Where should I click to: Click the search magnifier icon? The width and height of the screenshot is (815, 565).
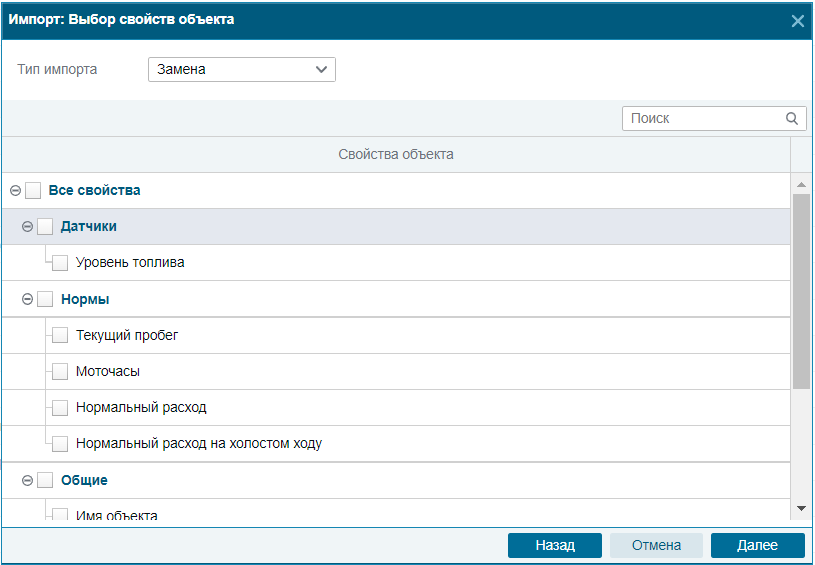pyautogui.click(x=792, y=119)
